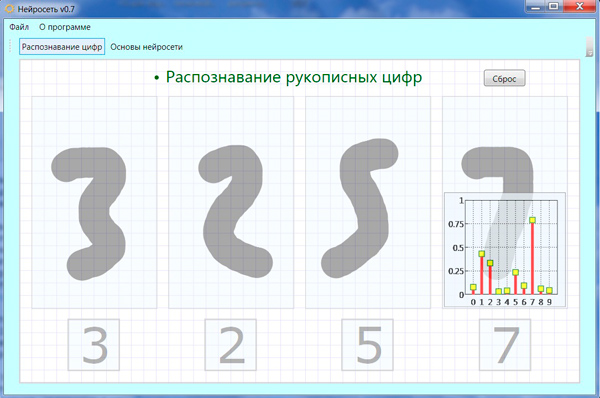Click the recognized digit 2 result box

231,345
